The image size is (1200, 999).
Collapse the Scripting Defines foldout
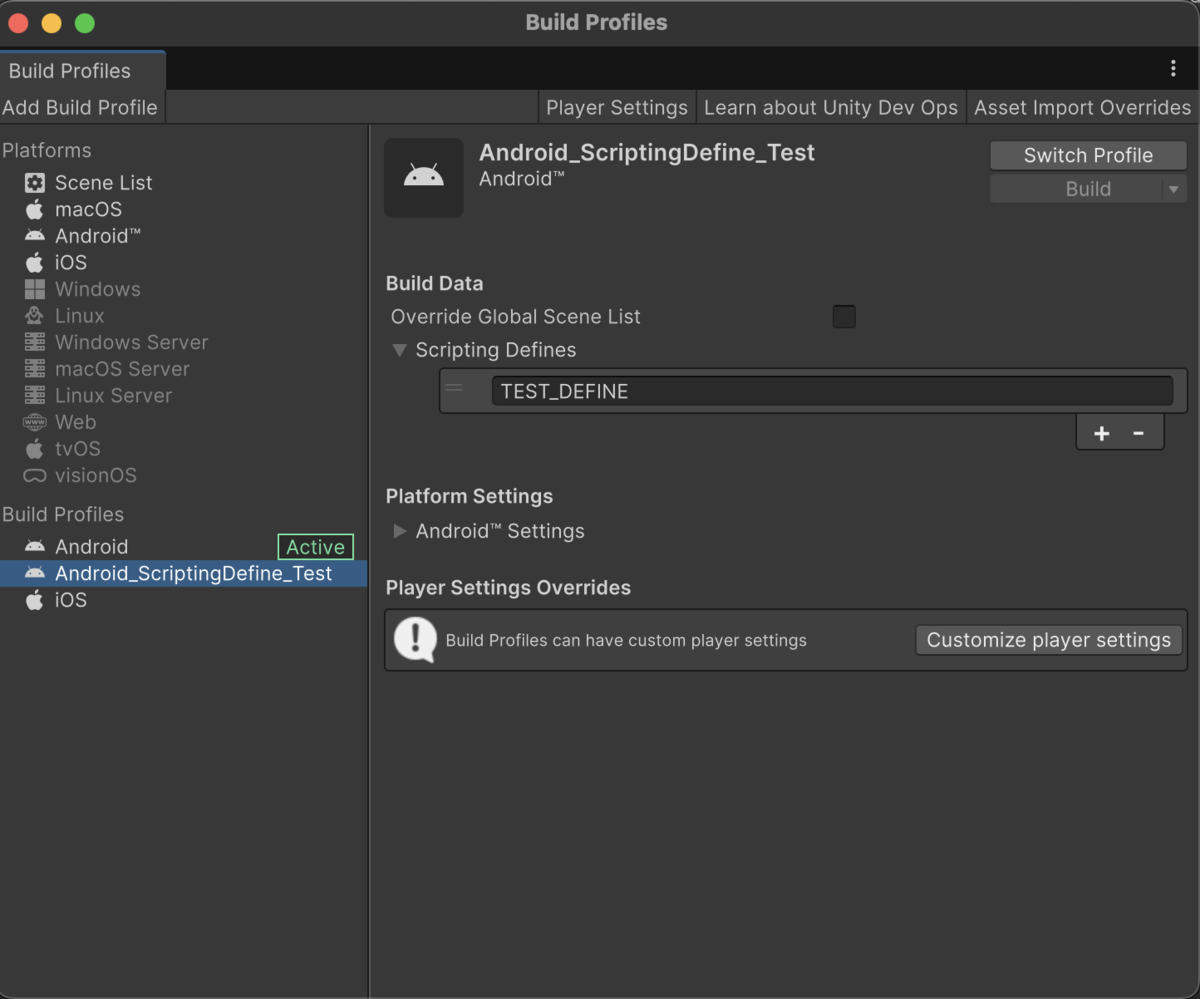[x=400, y=350]
